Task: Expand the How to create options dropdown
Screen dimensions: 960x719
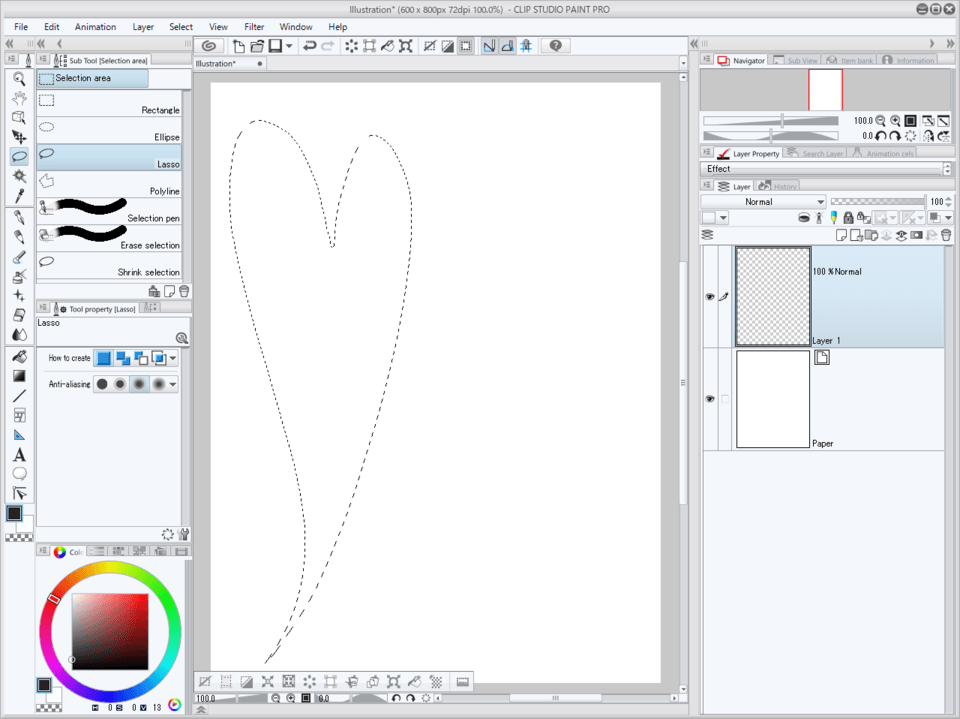Action: click(x=173, y=358)
